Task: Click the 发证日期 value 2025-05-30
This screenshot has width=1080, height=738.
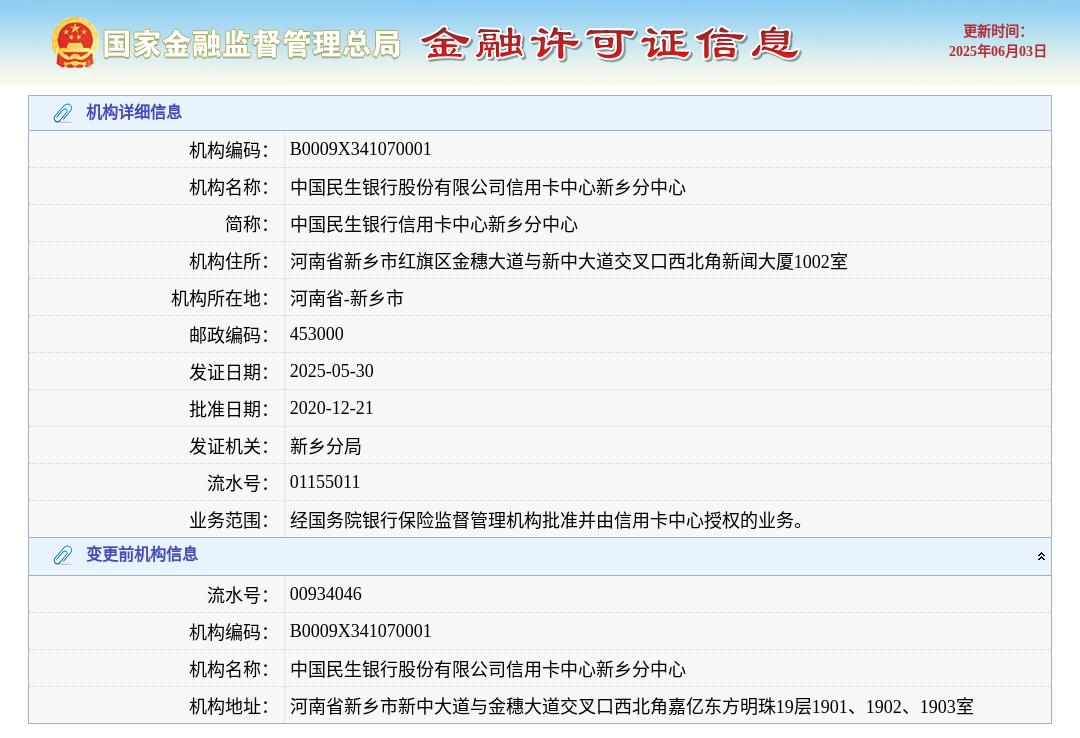Action: point(332,371)
